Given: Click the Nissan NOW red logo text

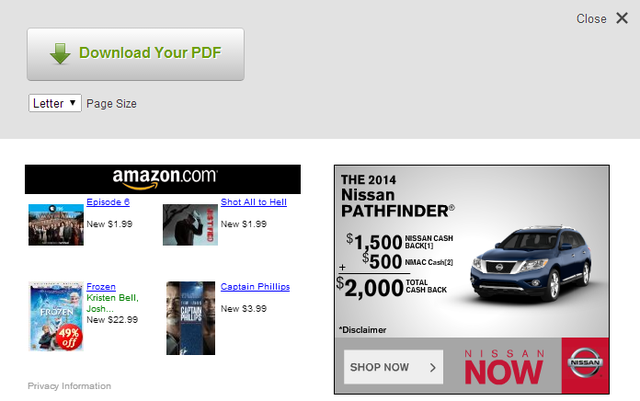Looking at the screenshot, I should click(504, 367).
